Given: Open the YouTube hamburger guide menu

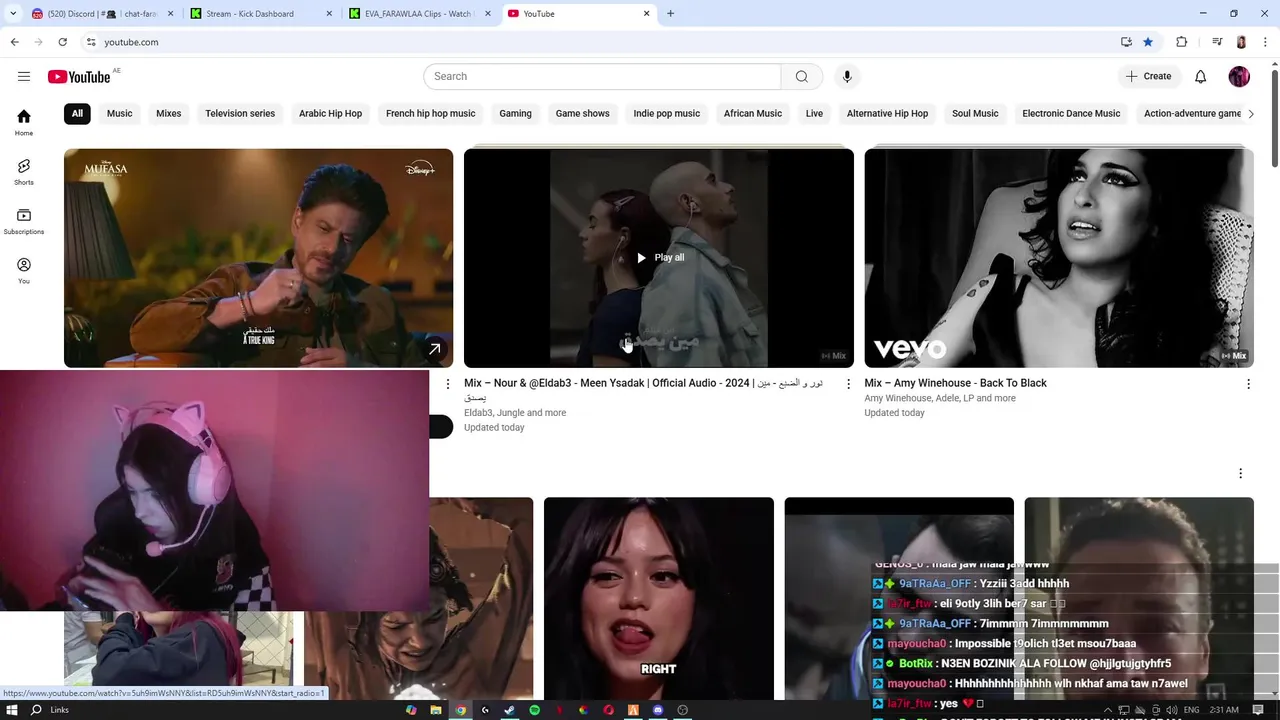Looking at the screenshot, I should click(x=24, y=76).
